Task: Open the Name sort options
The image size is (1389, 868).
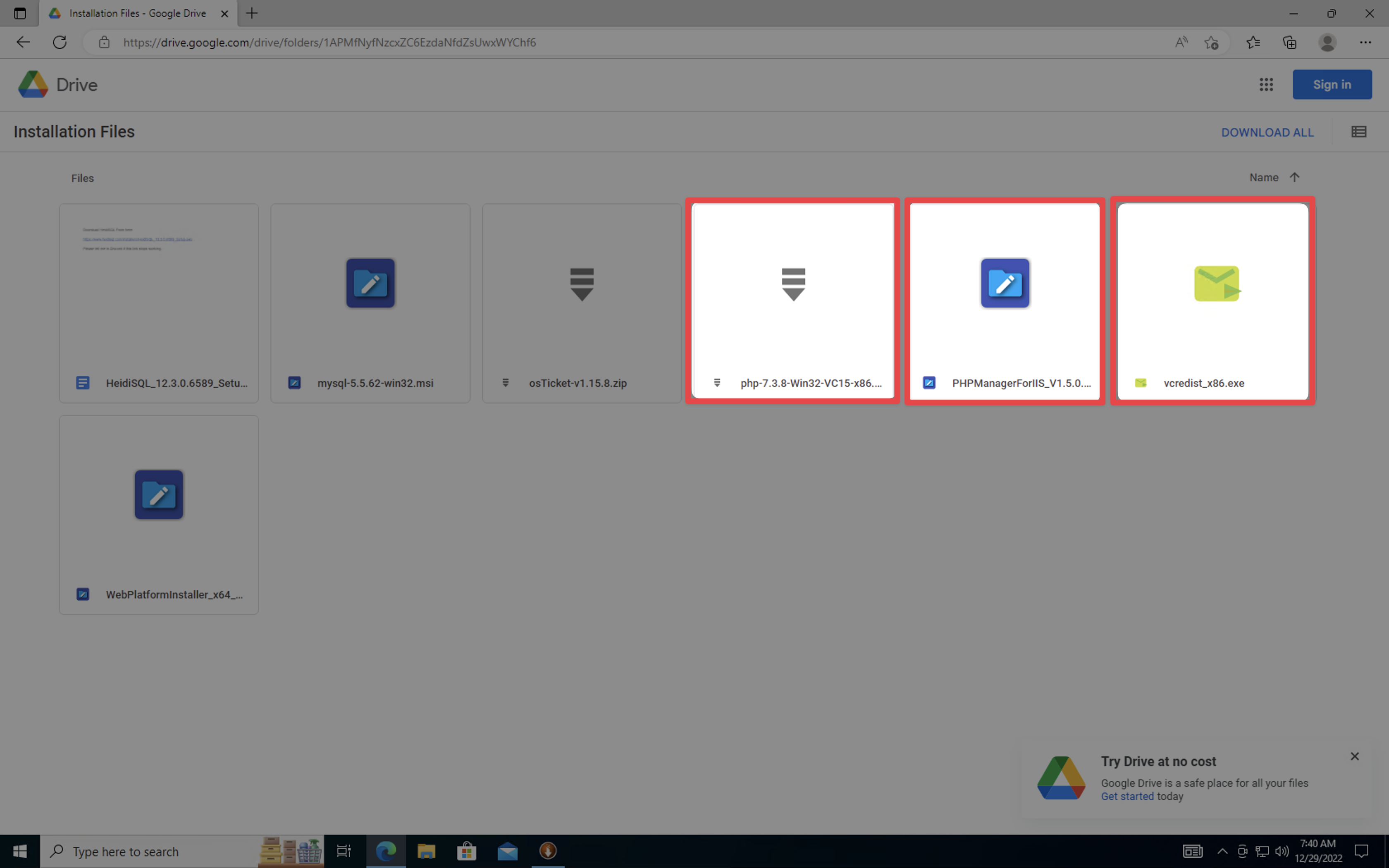Action: click(x=1263, y=178)
